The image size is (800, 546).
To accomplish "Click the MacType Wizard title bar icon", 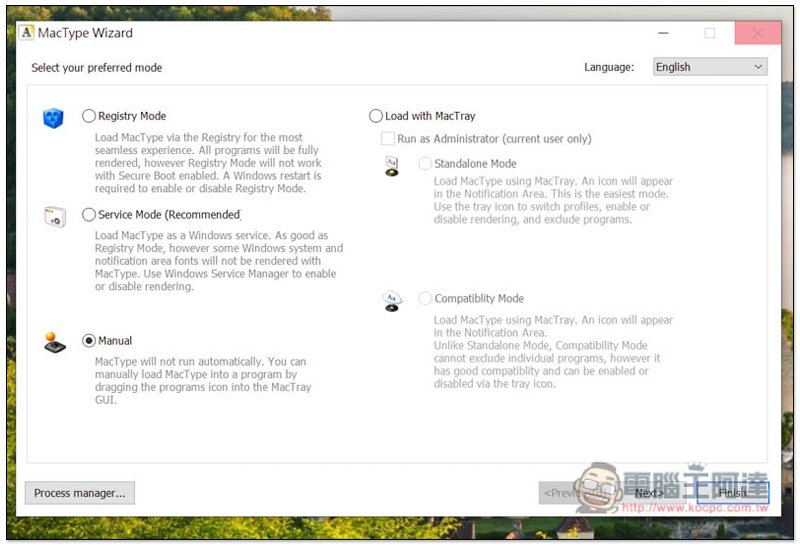I will point(27,33).
